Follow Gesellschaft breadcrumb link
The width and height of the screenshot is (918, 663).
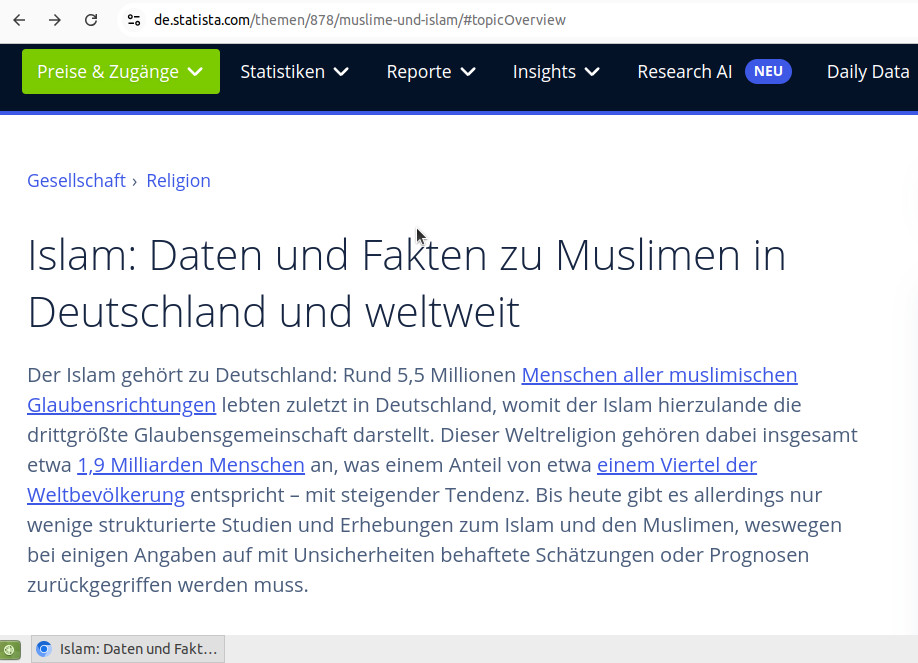(x=76, y=180)
